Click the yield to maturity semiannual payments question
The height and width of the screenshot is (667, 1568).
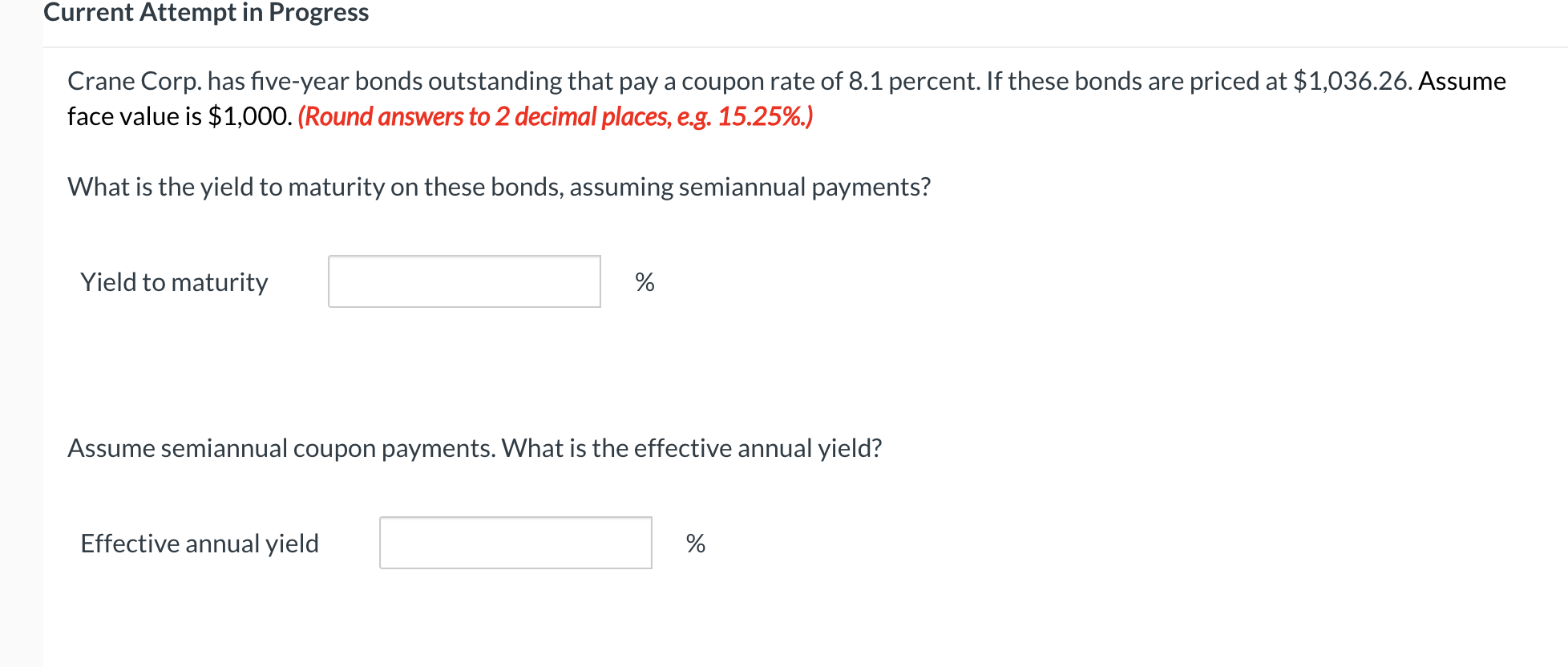(499, 187)
